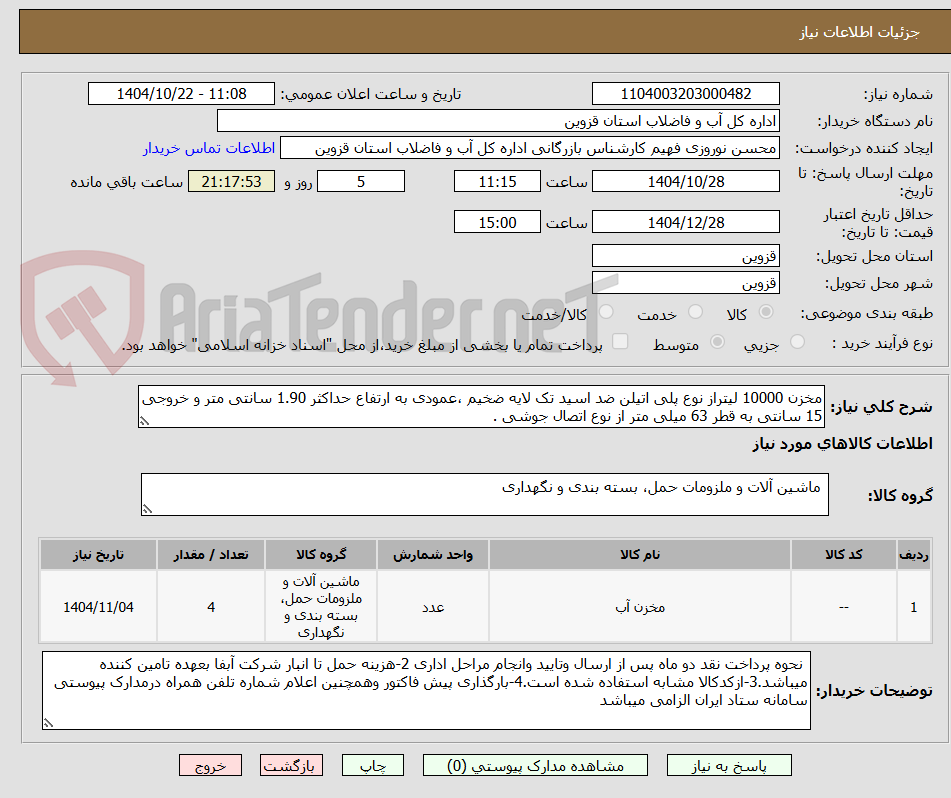This screenshot has width=951, height=798.
Task: Click the خروج button
Action: click(x=209, y=765)
